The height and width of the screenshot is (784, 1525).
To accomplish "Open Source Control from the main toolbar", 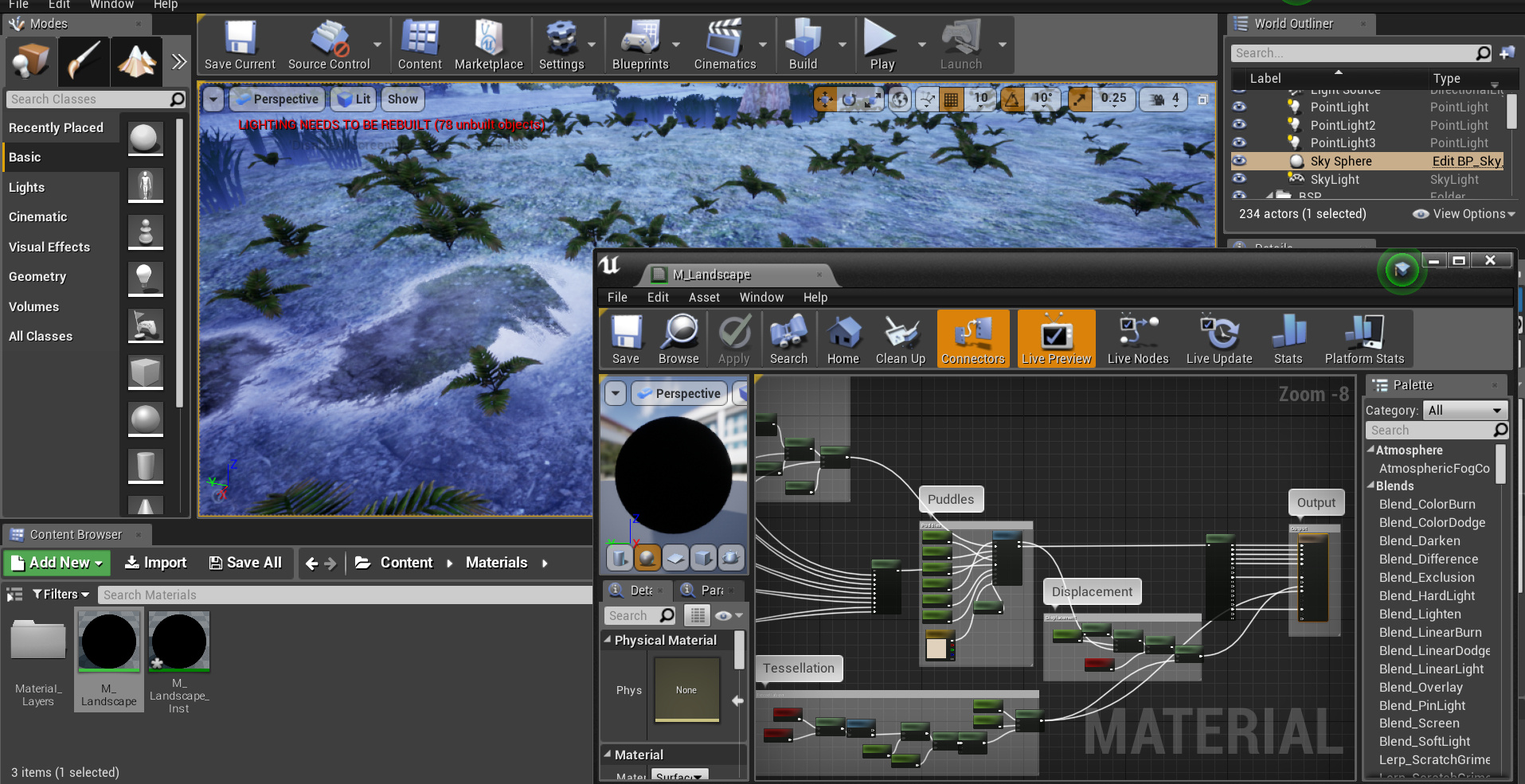I will [329, 45].
